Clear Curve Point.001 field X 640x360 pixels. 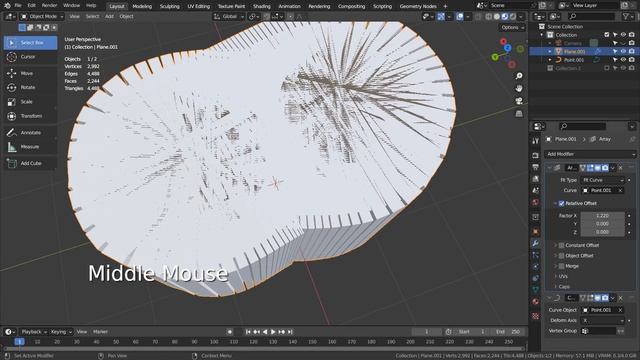pyautogui.click(x=620, y=191)
